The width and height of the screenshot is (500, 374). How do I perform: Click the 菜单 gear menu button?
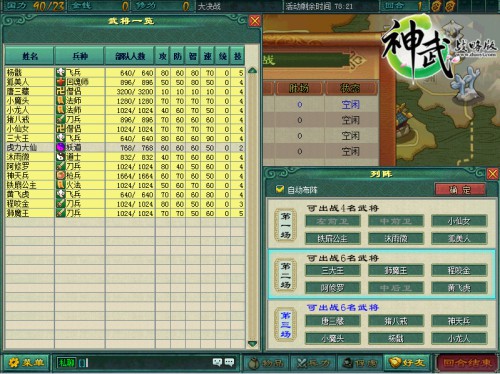tap(26, 362)
